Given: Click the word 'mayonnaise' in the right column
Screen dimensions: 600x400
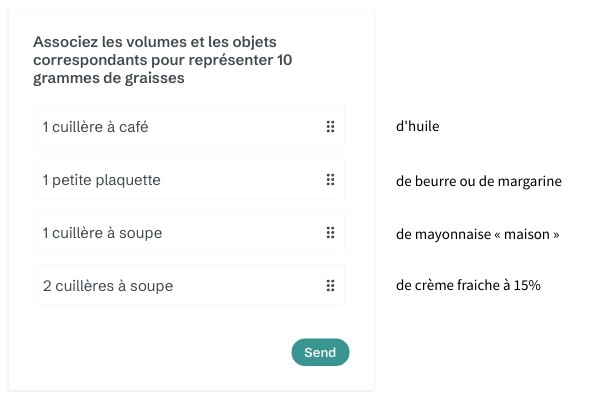Looking at the screenshot, I should pos(450,234).
